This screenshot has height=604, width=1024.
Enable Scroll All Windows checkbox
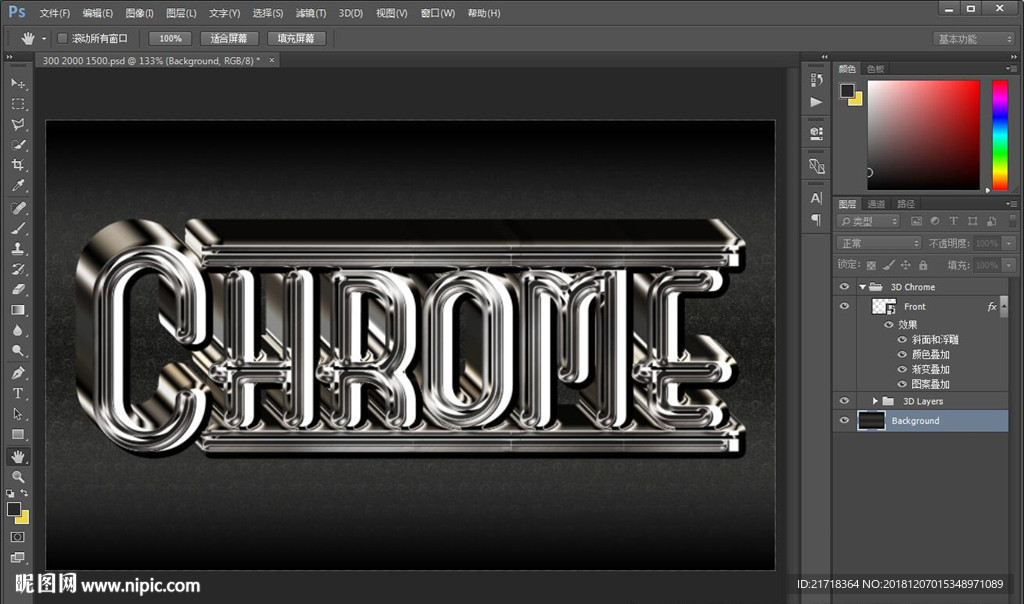pyautogui.click(x=63, y=39)
